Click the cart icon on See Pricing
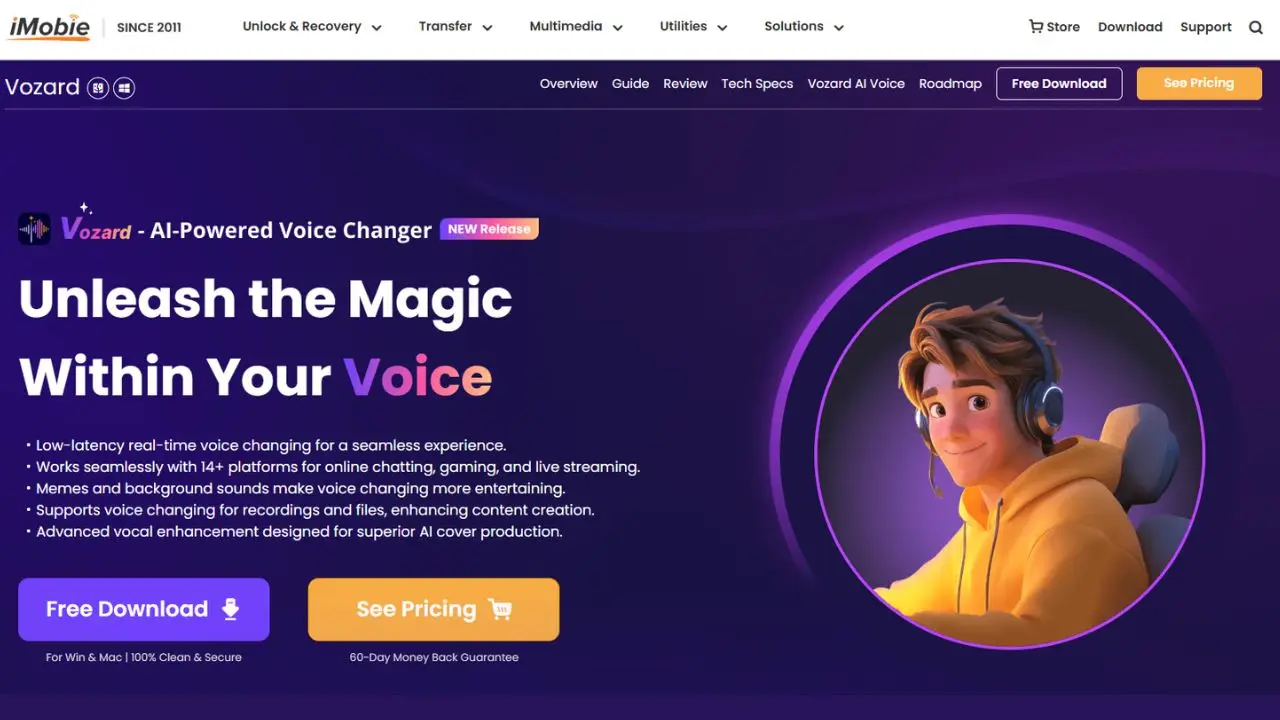Viewport: 1280px width, 720px height. pos(499,609)
